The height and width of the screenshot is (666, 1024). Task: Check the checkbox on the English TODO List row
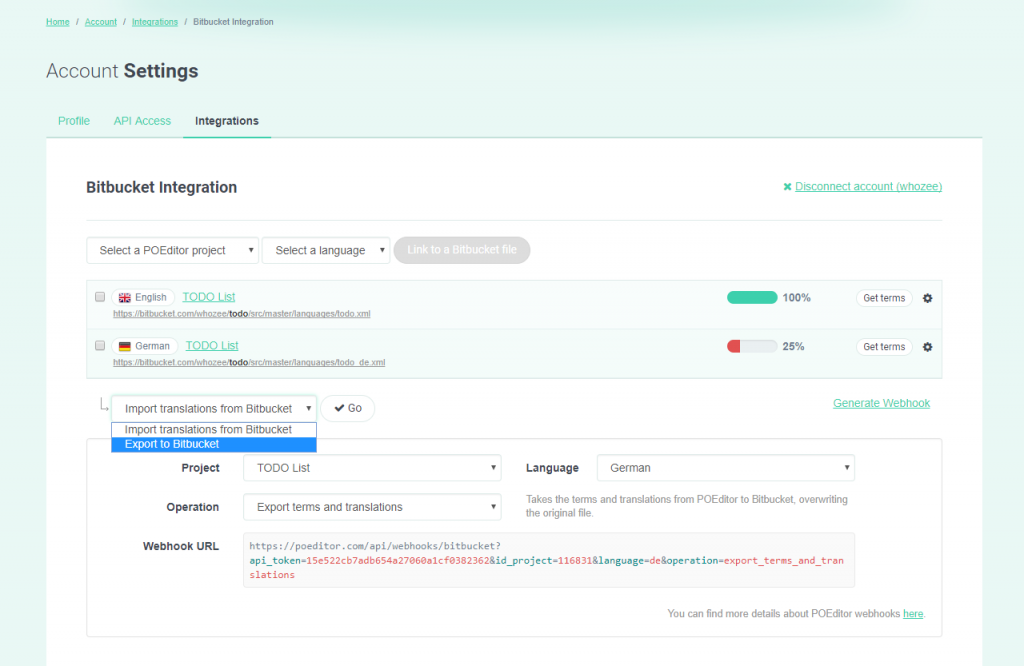point(100,296)
